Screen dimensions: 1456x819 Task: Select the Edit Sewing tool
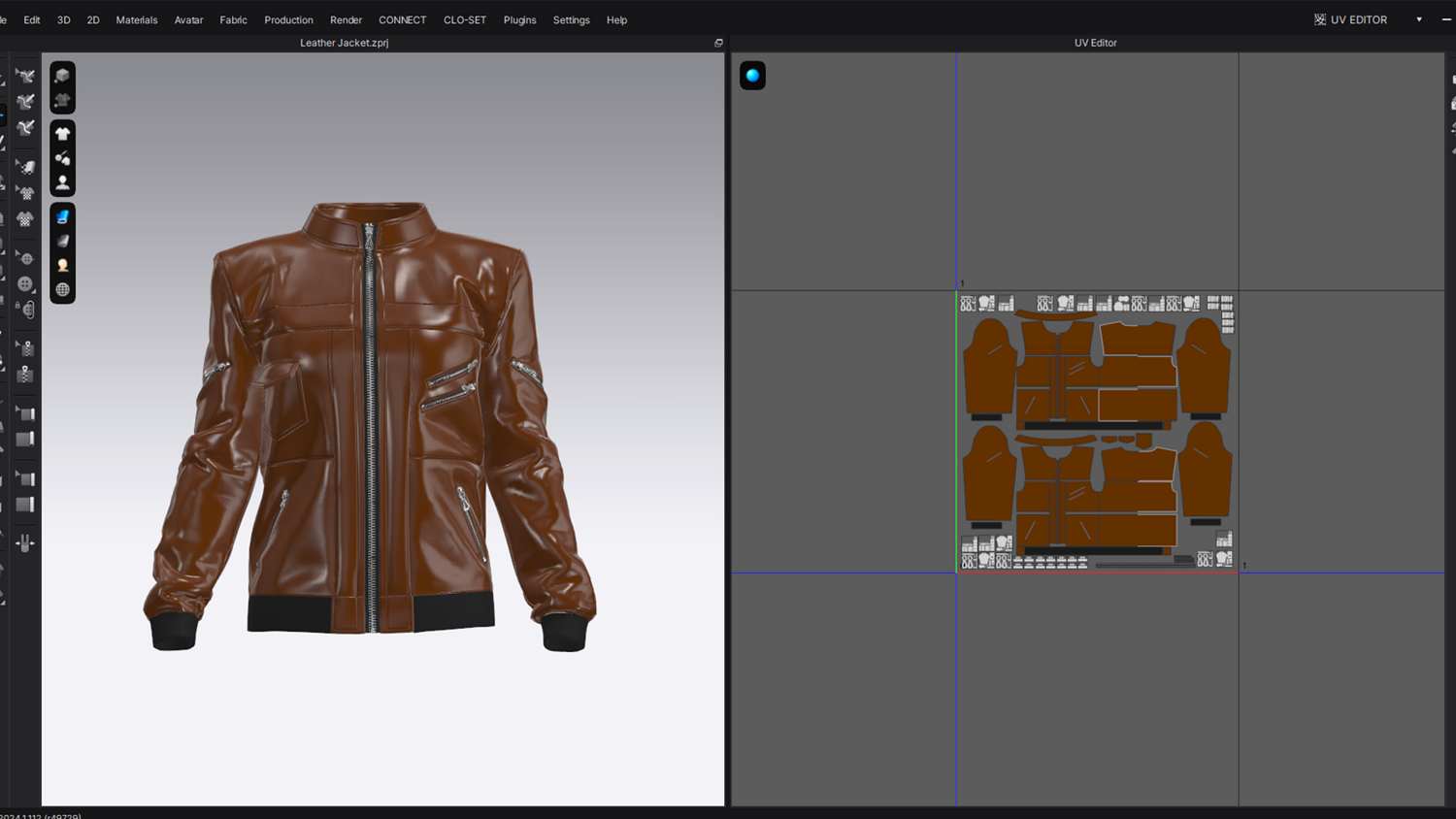pyautogui.click(x=25, y=76)
